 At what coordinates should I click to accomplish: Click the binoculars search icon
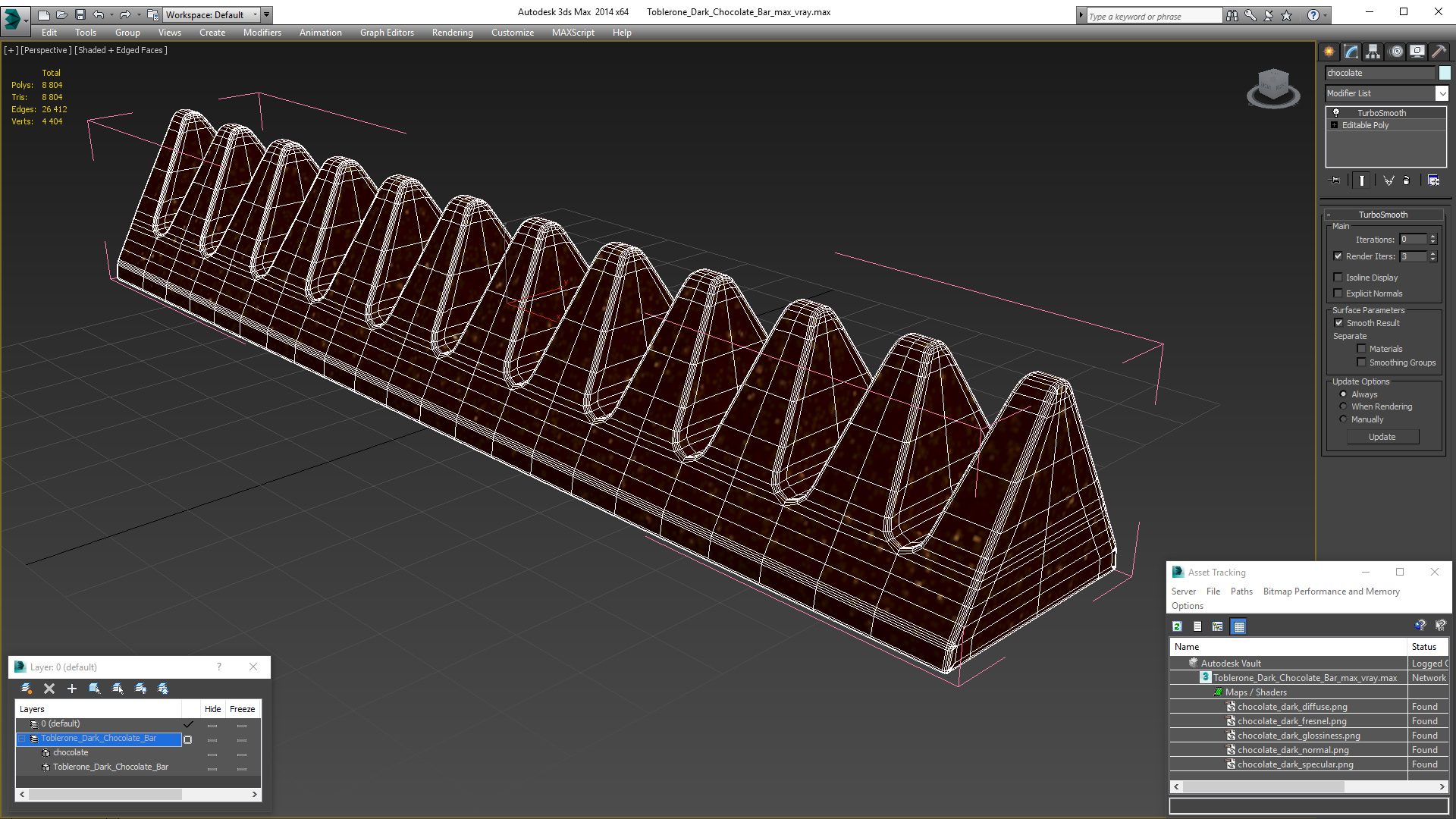1232,15
